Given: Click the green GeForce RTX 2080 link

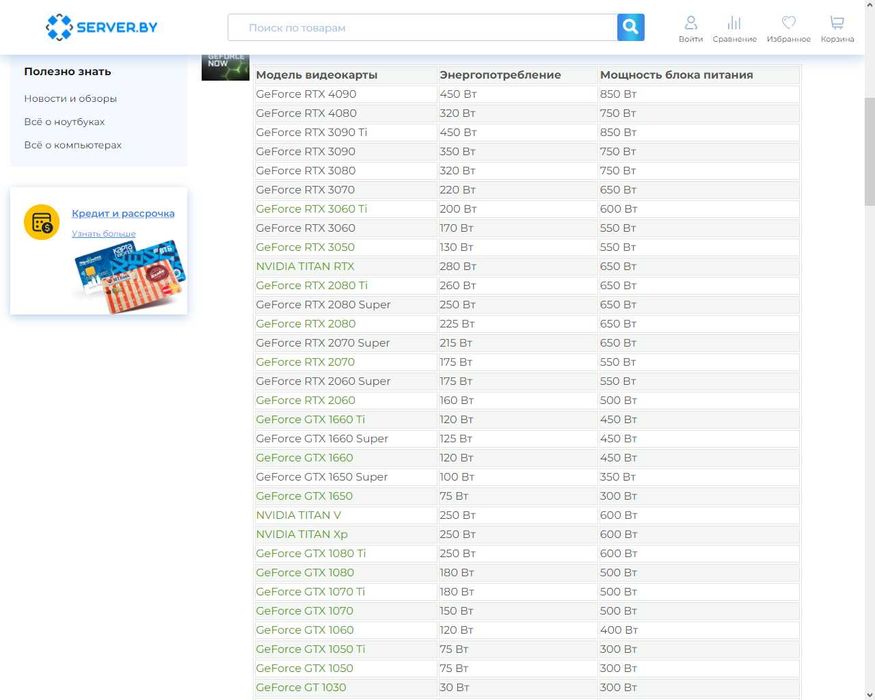Looking at the screenshot, I should (306, 324).
